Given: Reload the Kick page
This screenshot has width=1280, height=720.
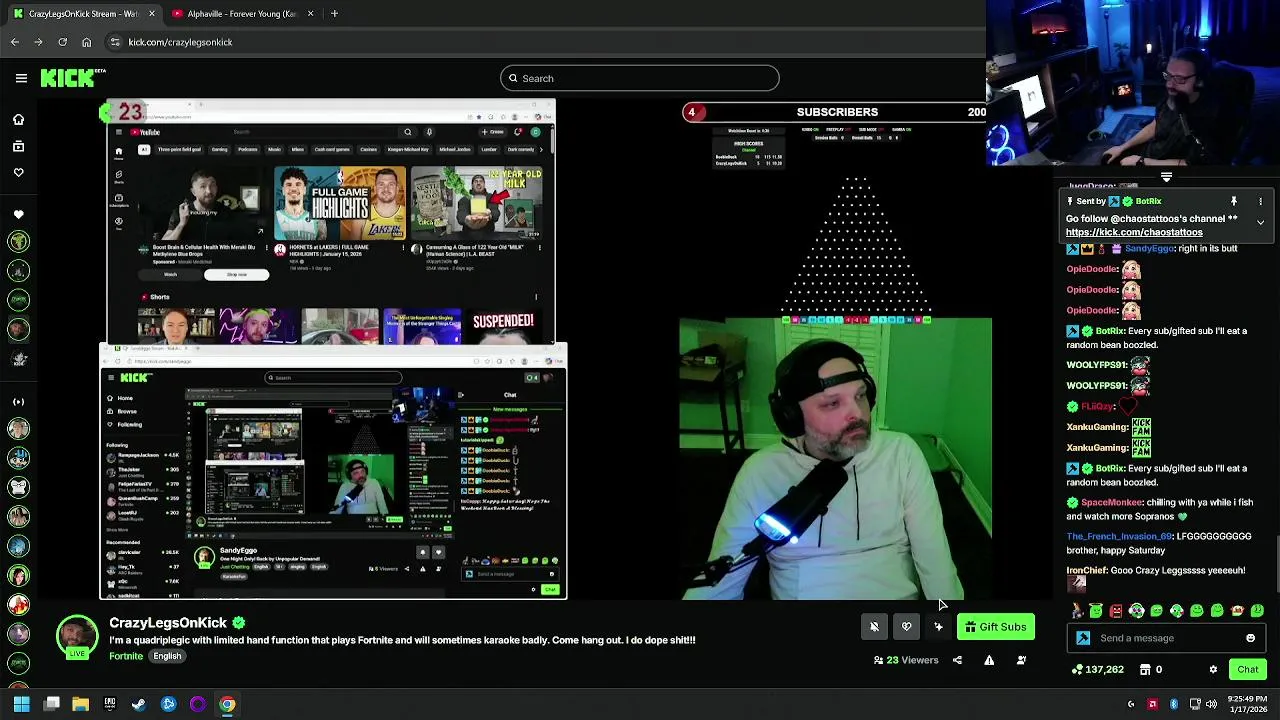Looking at the screenshot, I should tap(62, 42).
